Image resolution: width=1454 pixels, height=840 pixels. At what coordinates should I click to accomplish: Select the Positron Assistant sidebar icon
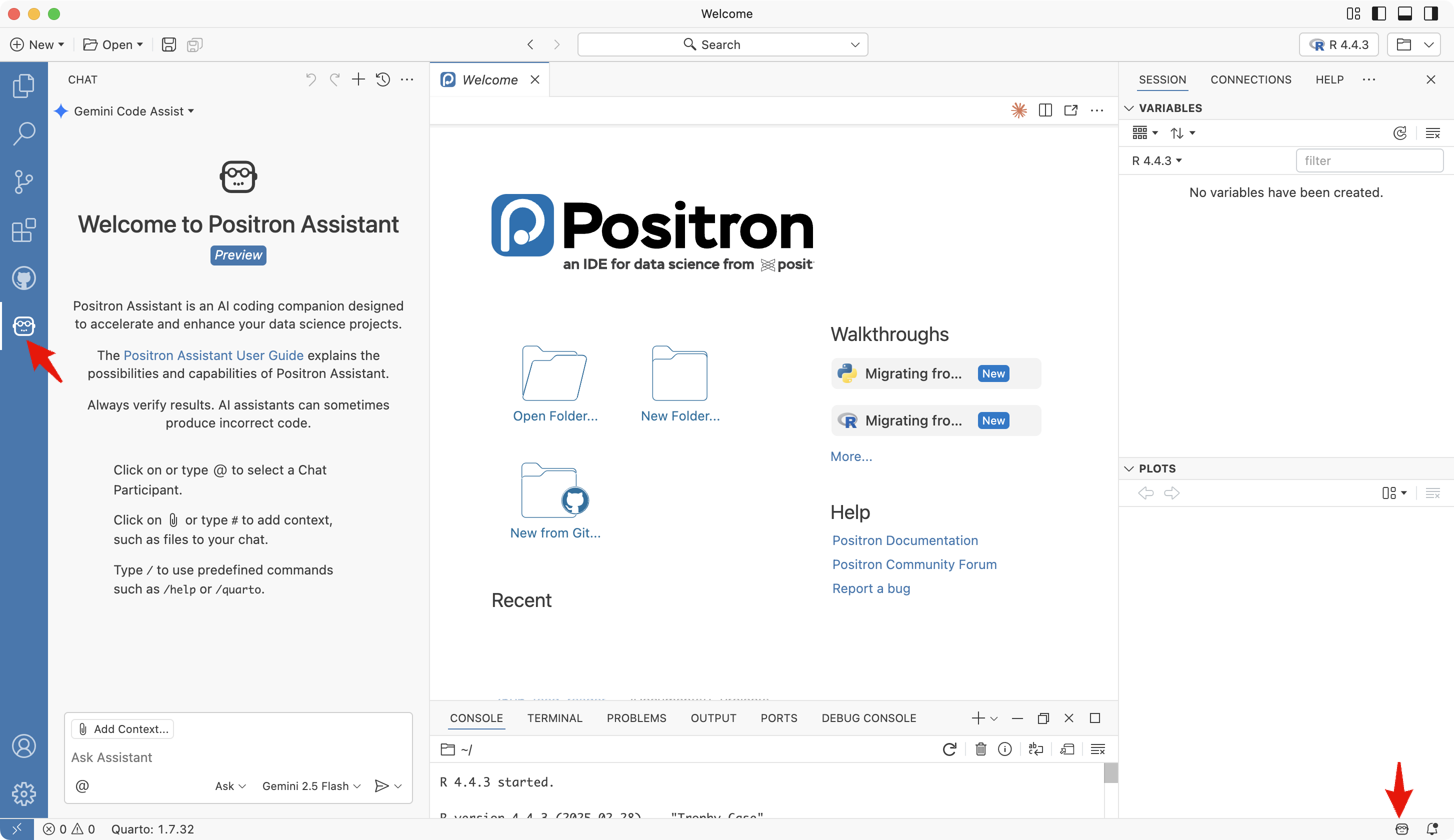(23, 326)
